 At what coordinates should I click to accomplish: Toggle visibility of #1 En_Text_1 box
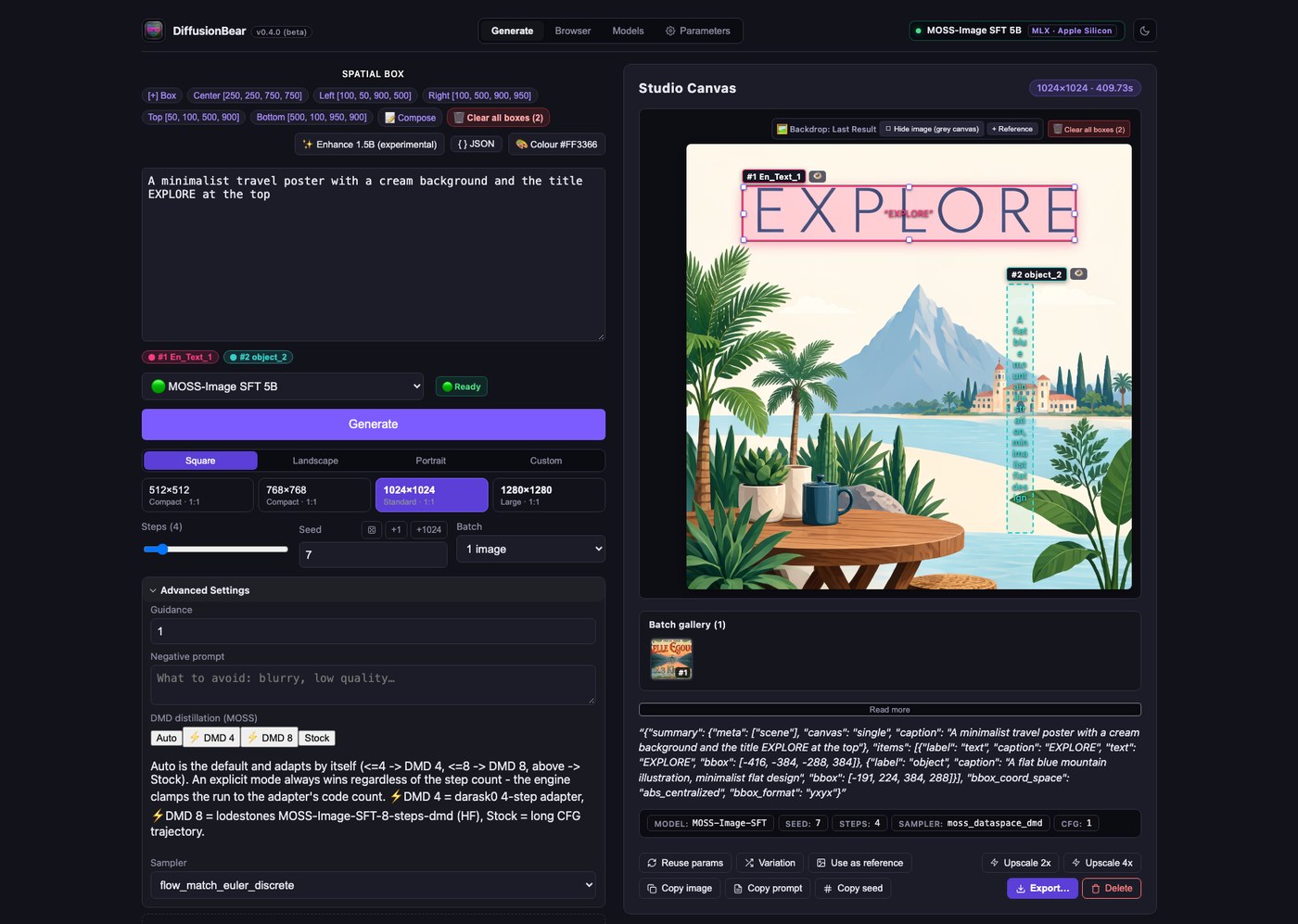click(817, 176)
